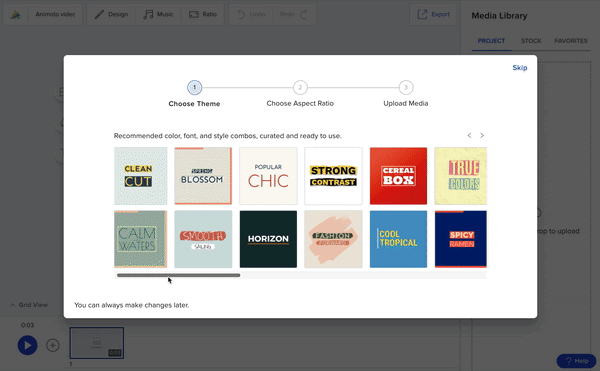
Task: Choose the True Colors theme
Action: pyautogui.click(x=461, y=176)
